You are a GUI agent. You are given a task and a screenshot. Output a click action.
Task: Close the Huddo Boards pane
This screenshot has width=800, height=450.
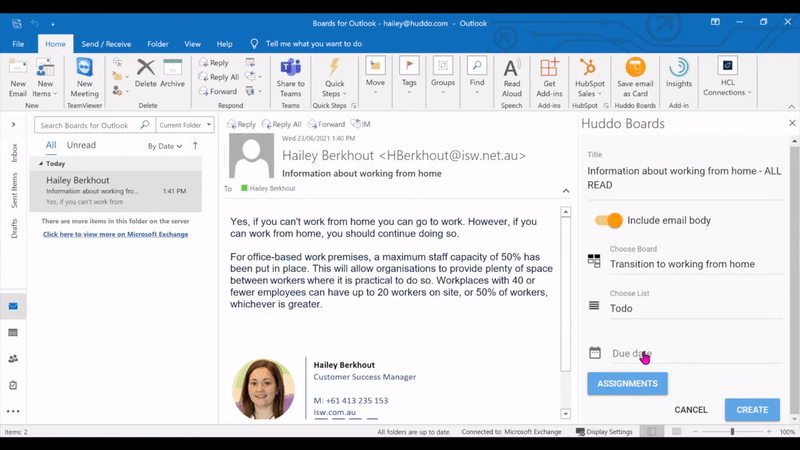(x=792, y=123)
